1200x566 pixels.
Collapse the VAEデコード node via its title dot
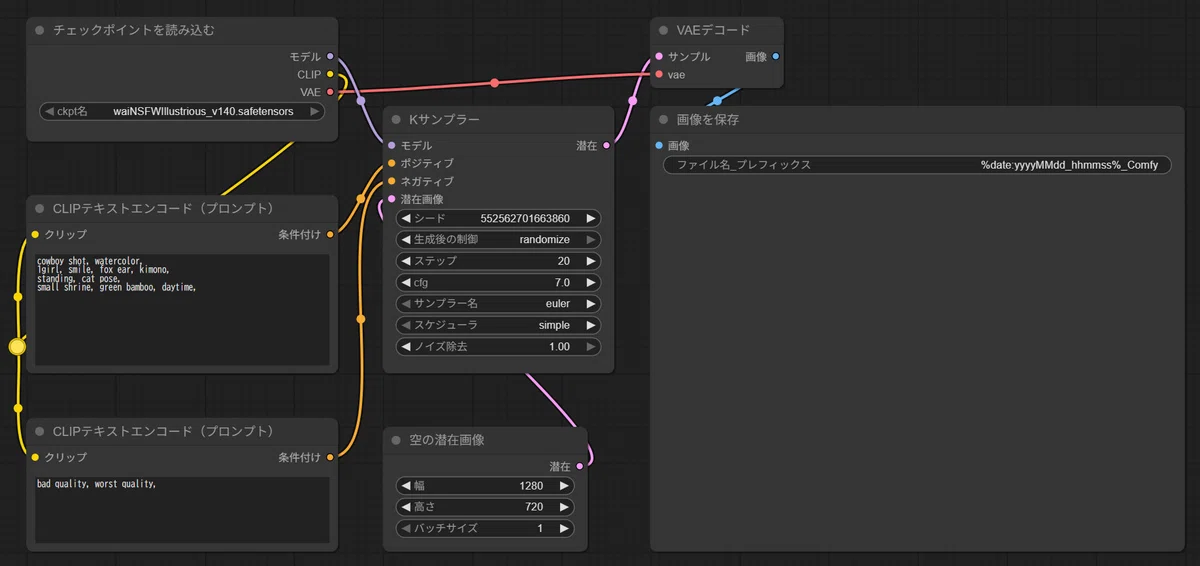pyautogui.click(x=664, y=30)
